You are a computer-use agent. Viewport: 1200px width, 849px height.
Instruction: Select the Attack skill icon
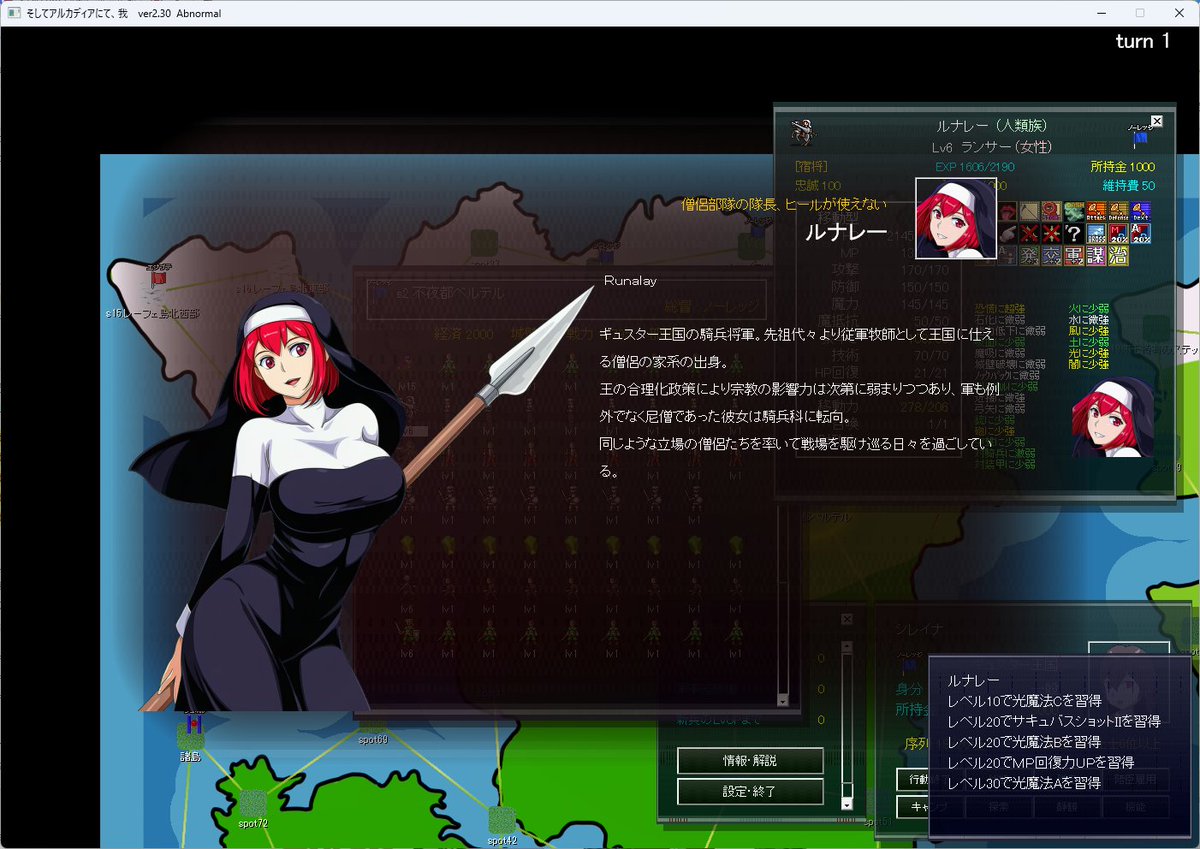(1096, 211)
